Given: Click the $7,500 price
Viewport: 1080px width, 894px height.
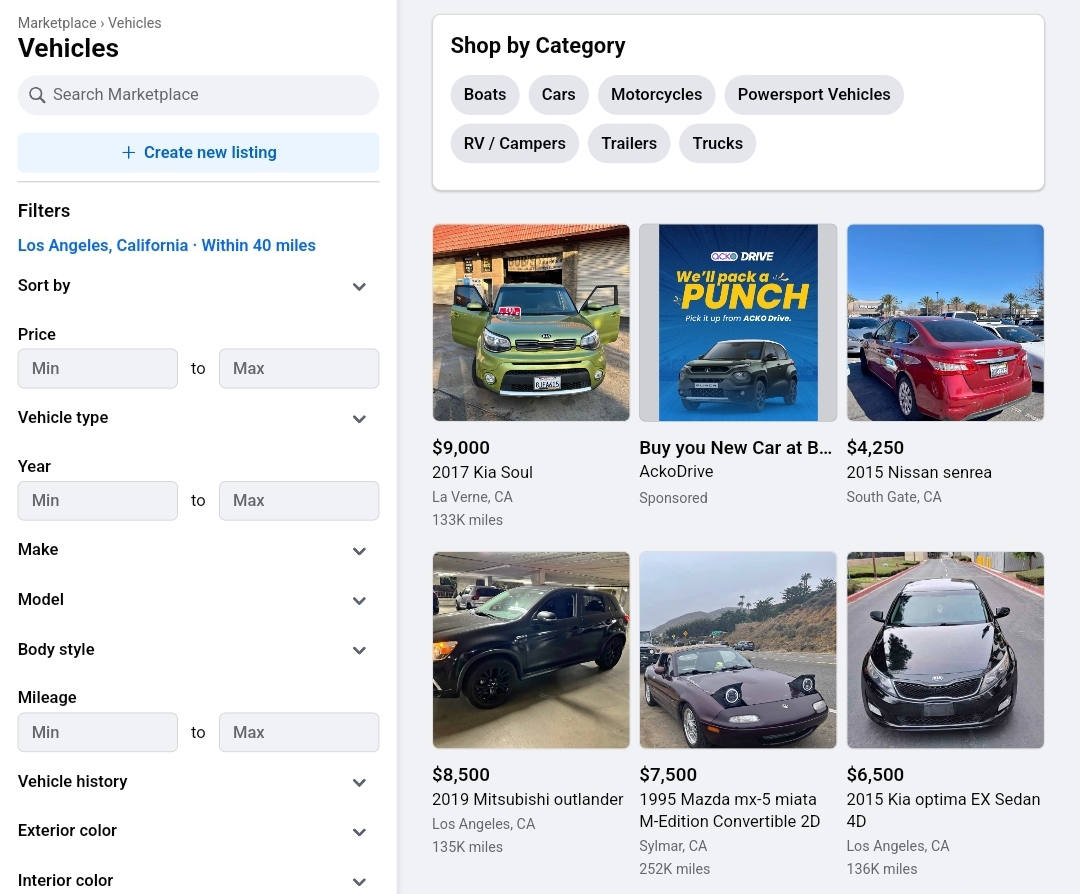Looking at the screenshot, I should (x=668, y=775).
